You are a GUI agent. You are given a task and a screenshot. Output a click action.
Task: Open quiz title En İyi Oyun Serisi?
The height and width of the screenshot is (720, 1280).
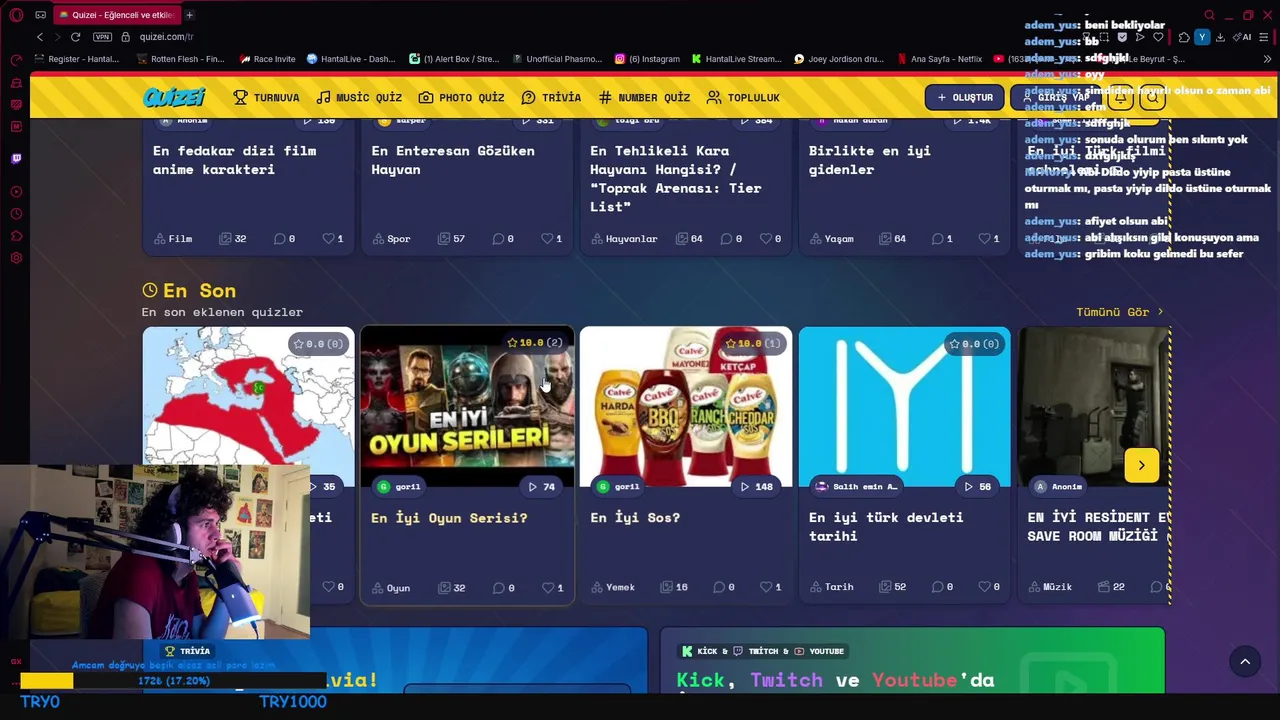click(449, 518)
